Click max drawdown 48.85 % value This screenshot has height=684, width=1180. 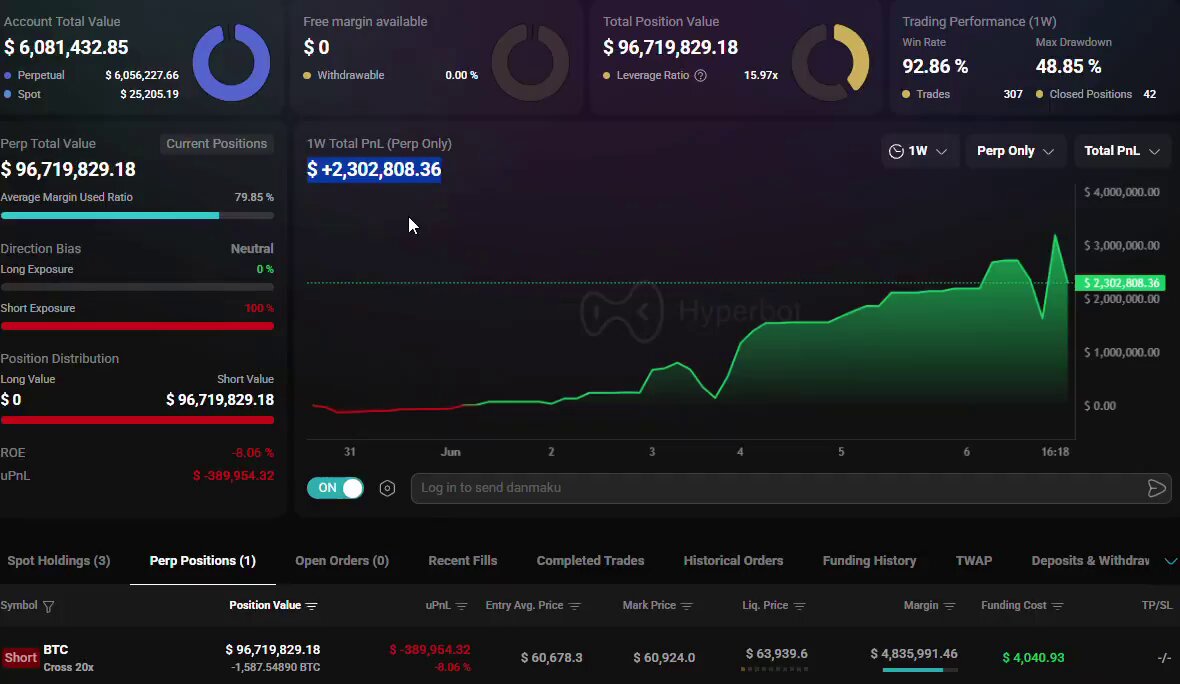(x=1068, y=66)
